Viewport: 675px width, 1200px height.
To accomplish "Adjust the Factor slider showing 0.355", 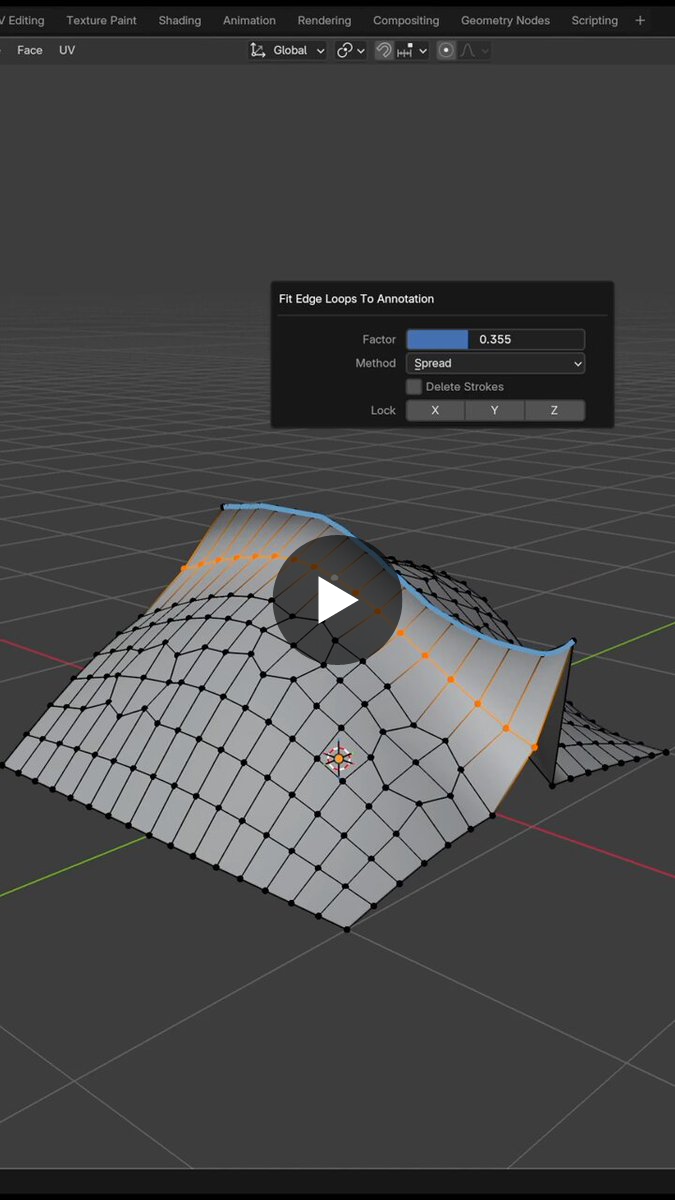I will point(495,339).
